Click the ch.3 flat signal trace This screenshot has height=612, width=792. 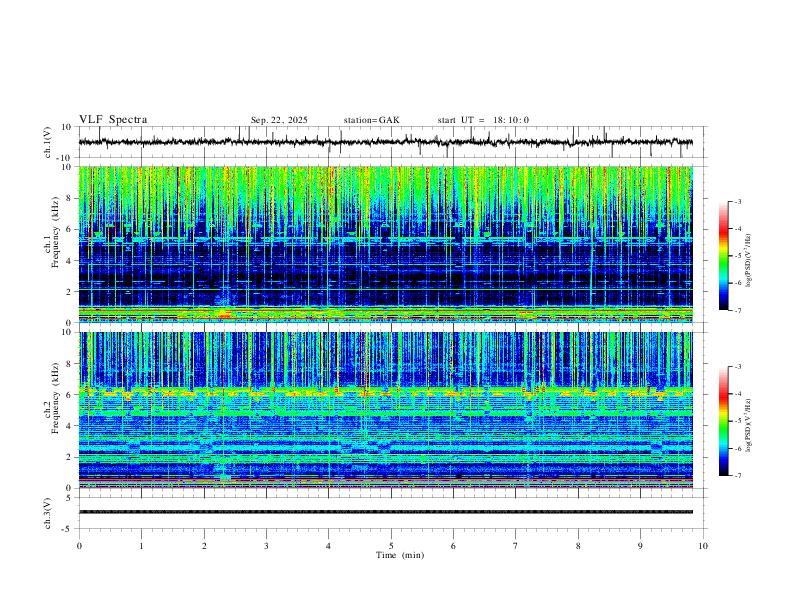tap(385, 512)
